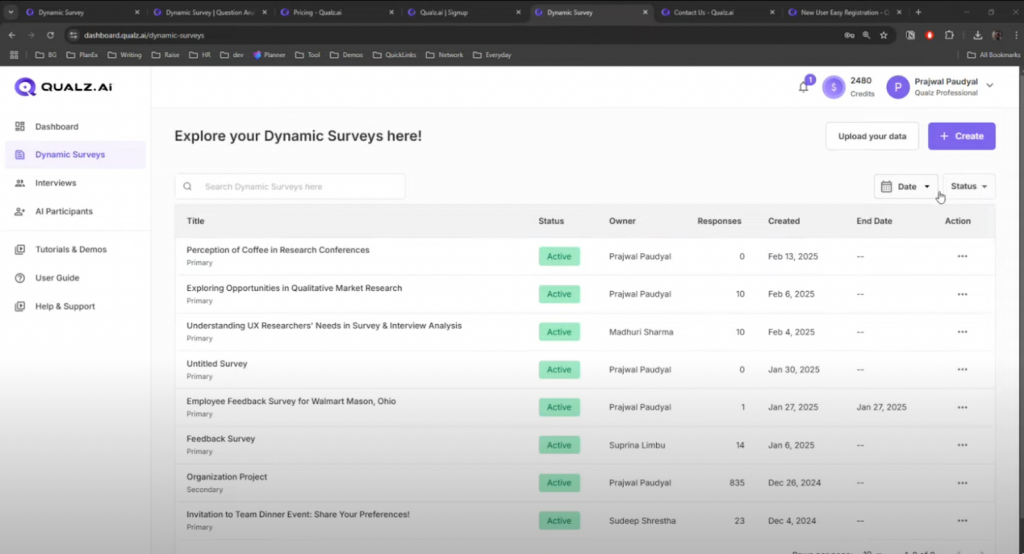1024x554 pixels.
Task: Go to Dashboard in sidebar
Action: 56,127
